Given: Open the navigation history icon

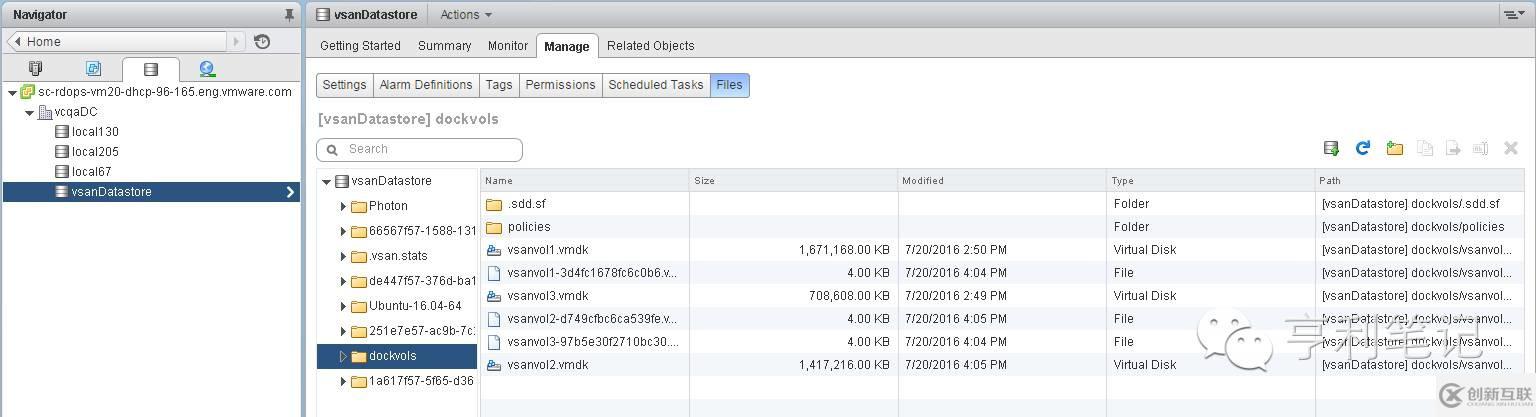Looking at the screenshot, I should tap(262, 41).
